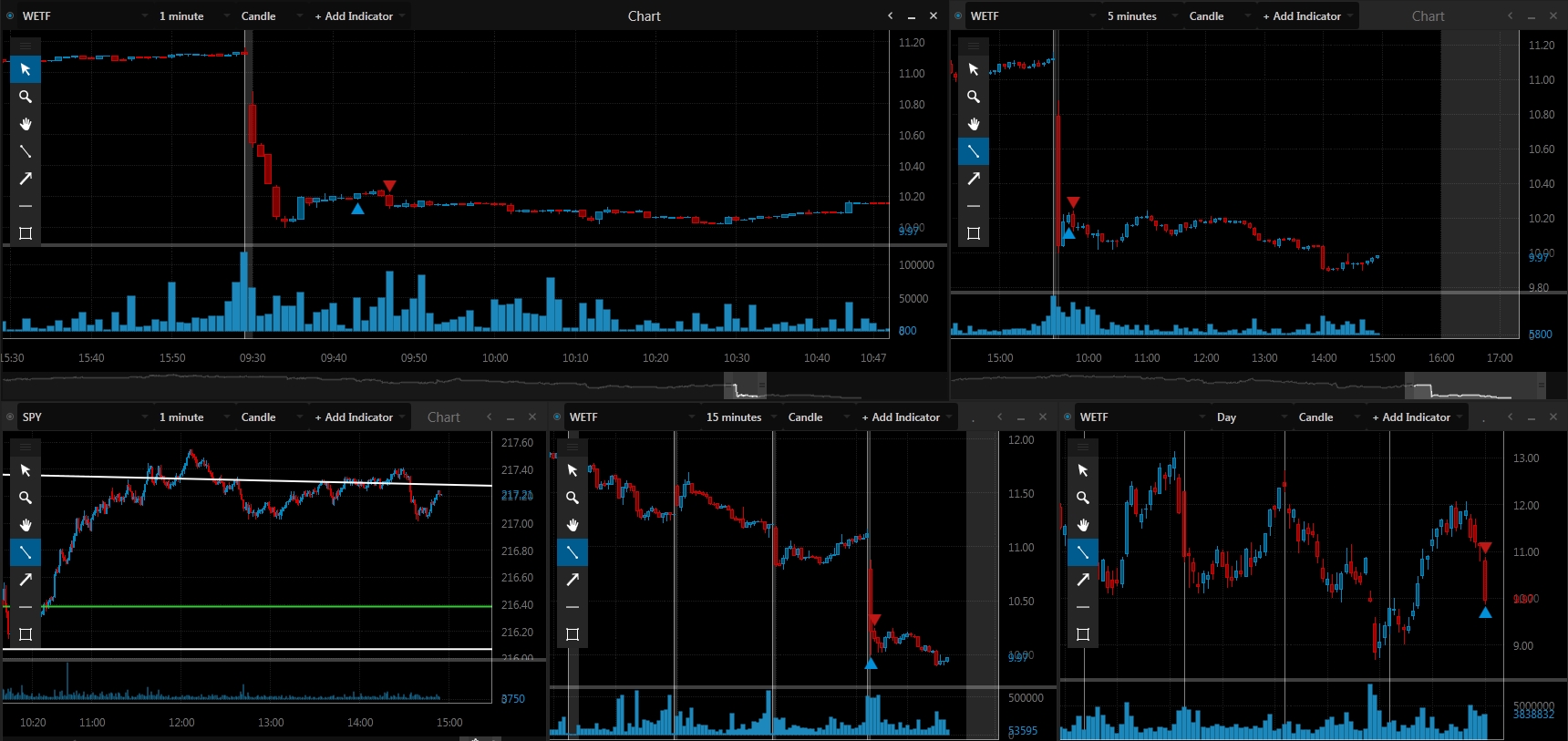Select trend line tool in WETF 15 minutes chart
The height and width of the screenshot is (741, 1568).
(573, 552)
